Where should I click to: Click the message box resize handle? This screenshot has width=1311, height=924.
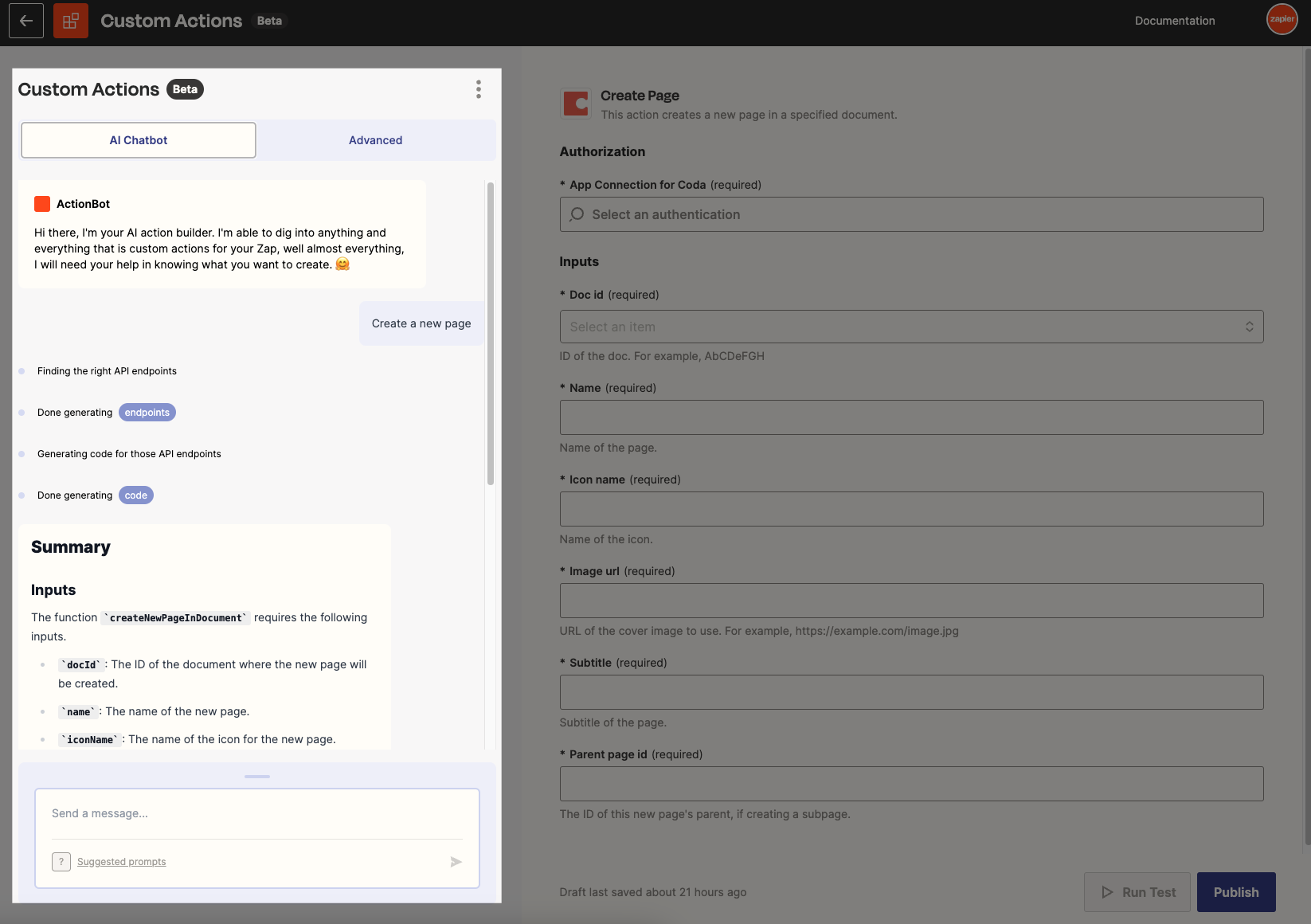(x=257, y=776)
